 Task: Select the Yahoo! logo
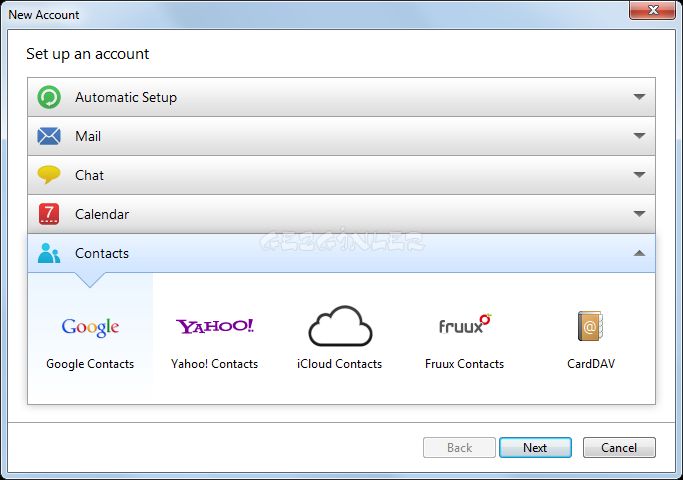click(214, 326)
